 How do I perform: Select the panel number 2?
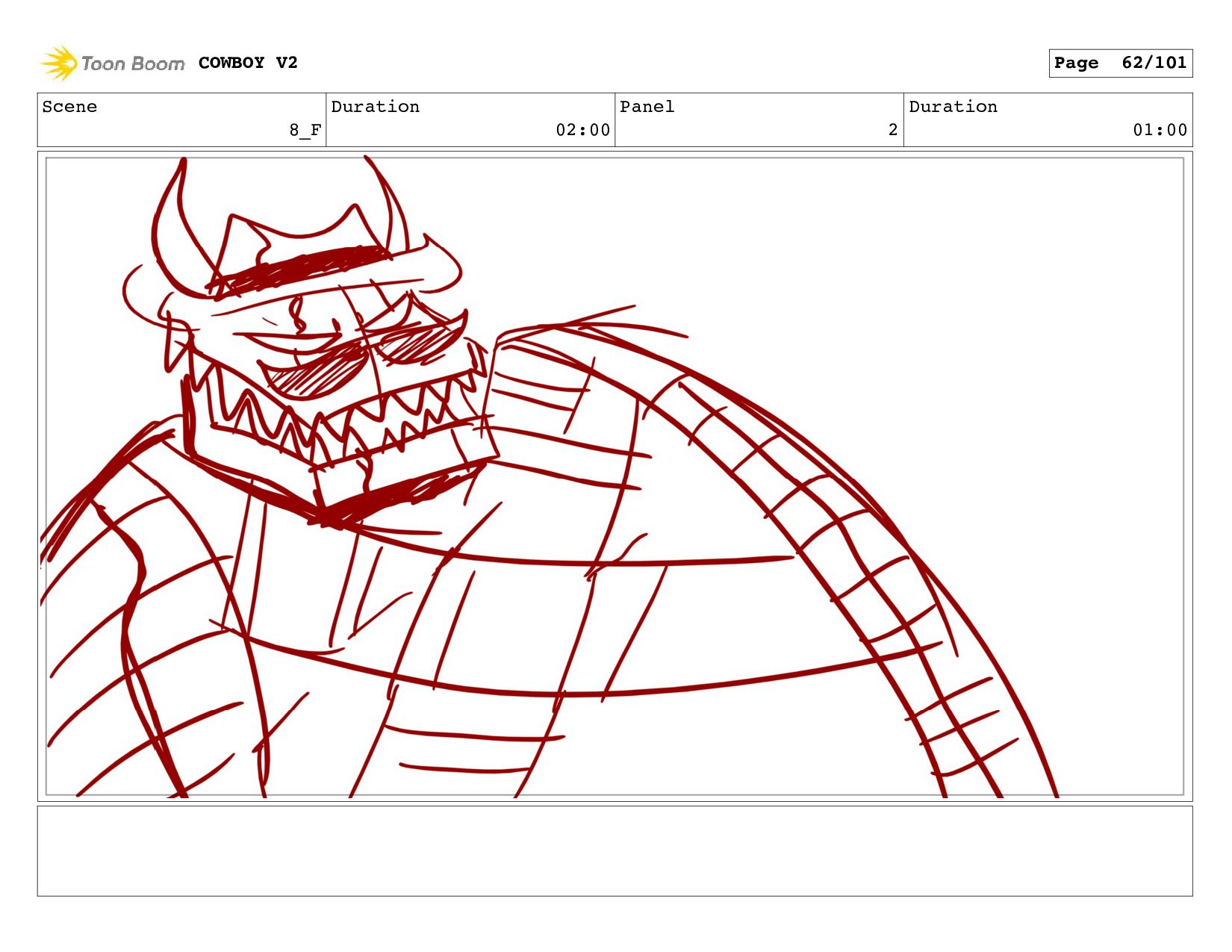tap(892, 130)
